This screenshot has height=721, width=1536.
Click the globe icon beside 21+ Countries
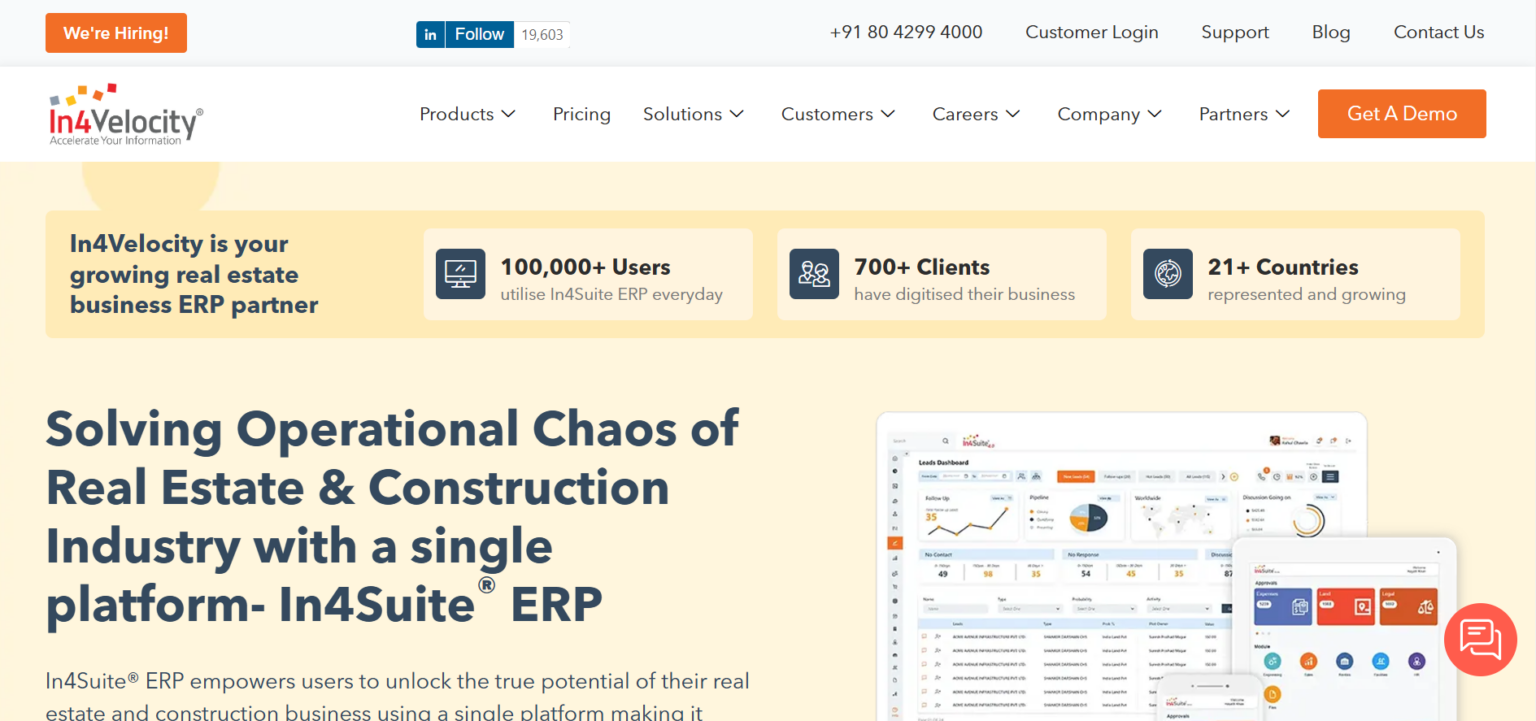pyautogui.click(x=1167, y=273)
